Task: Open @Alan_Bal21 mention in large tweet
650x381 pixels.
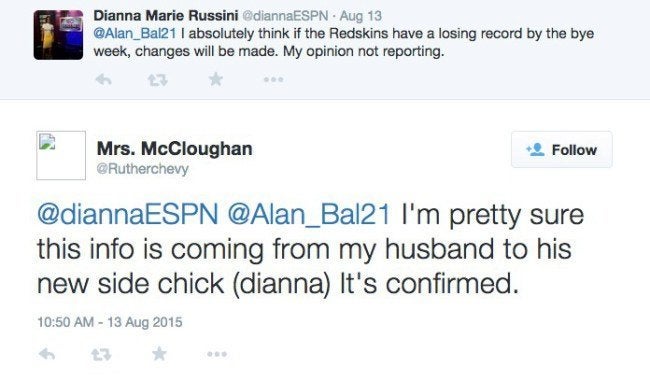Action: [309, 215]
